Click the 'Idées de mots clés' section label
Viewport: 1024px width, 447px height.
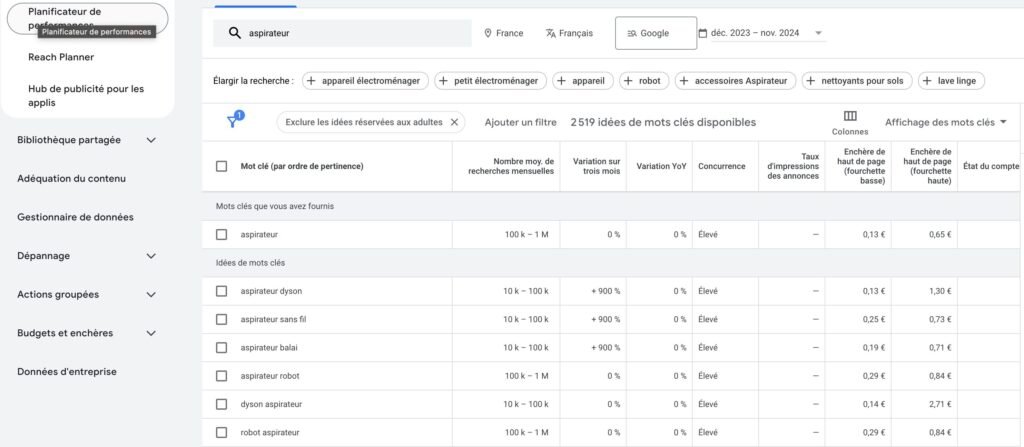pos(250,263)
